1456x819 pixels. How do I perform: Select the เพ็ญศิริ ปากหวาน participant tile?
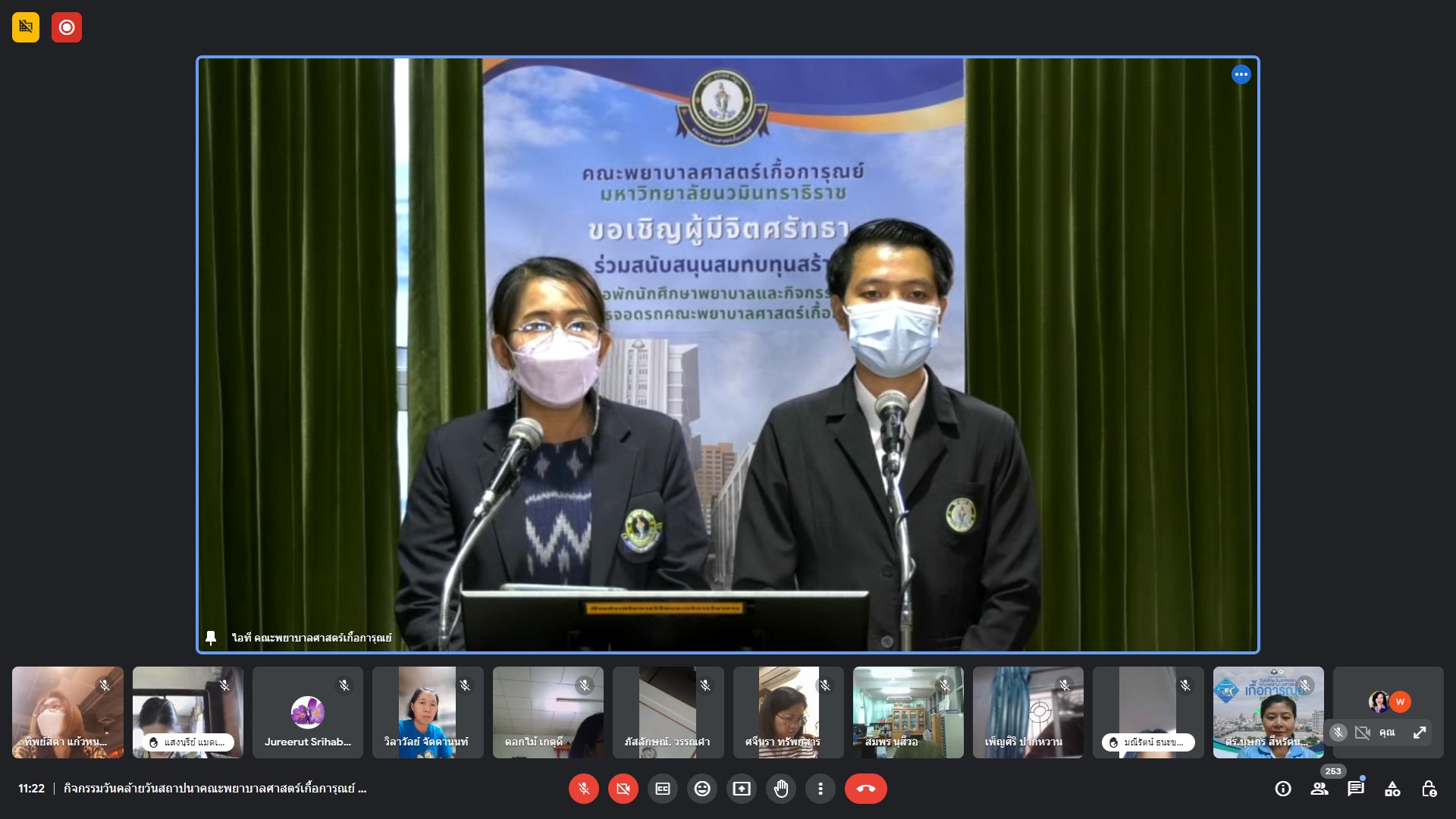(x=1028, y=713)
